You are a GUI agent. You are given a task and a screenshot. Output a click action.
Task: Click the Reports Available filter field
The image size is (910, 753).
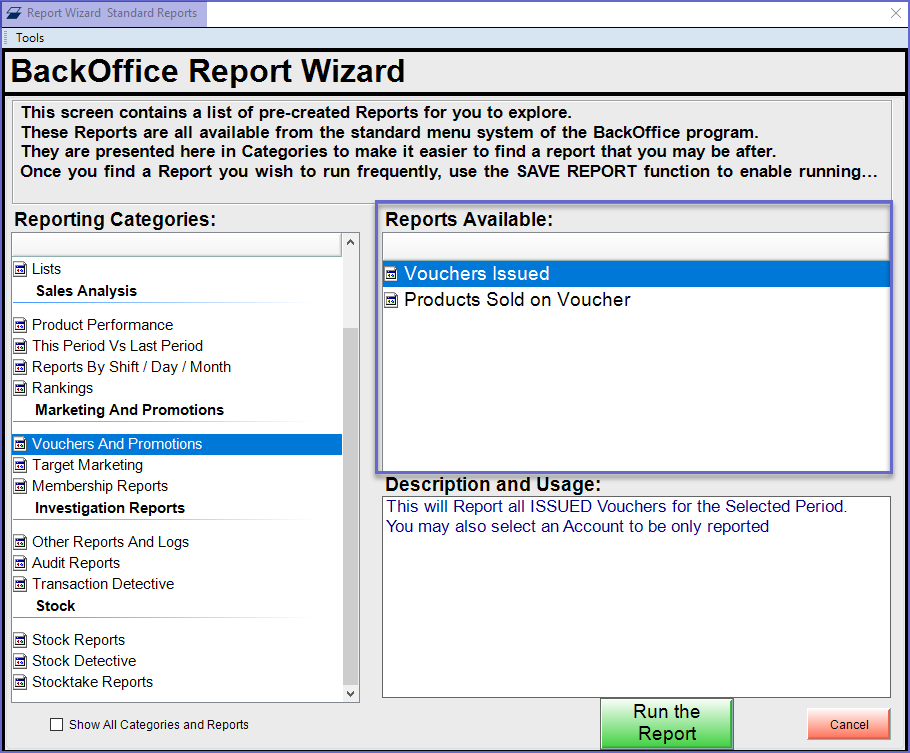click(x=636, y=246)
